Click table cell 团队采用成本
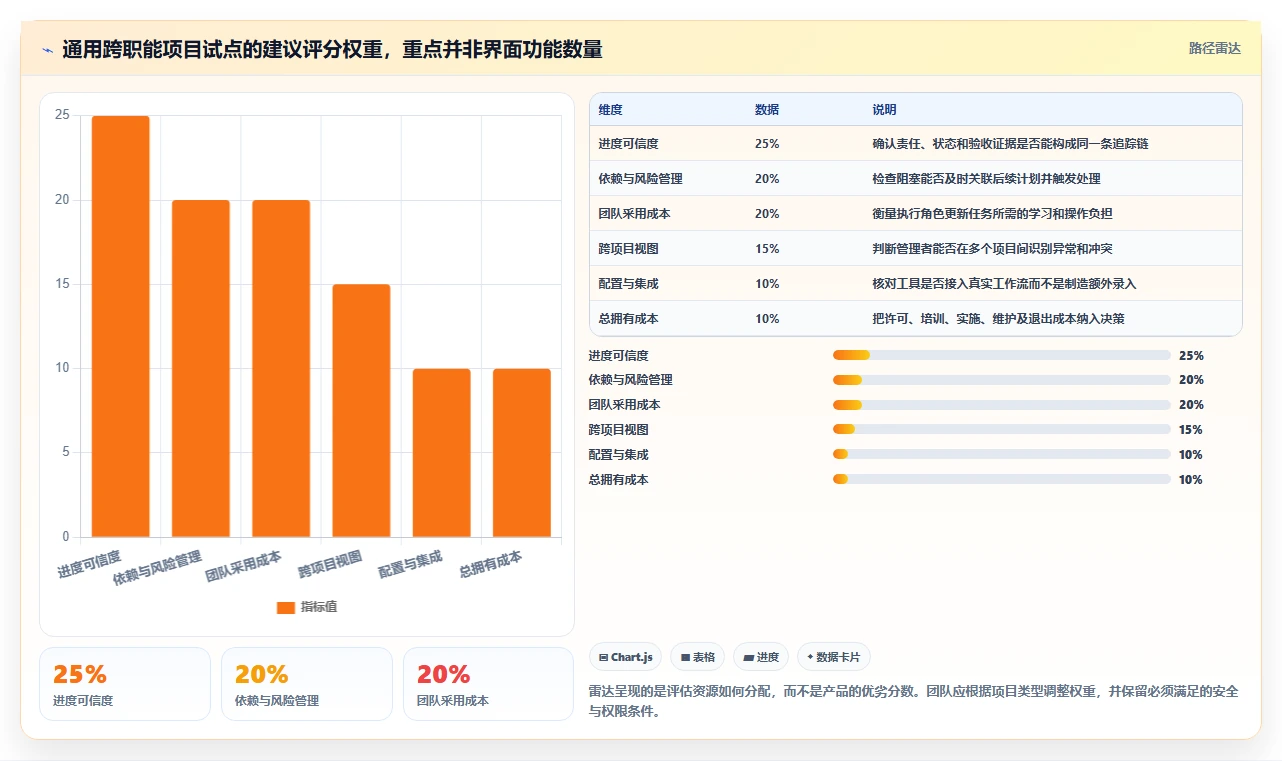This screenshot has height=761, width=1282. click(x=634, y=214)
